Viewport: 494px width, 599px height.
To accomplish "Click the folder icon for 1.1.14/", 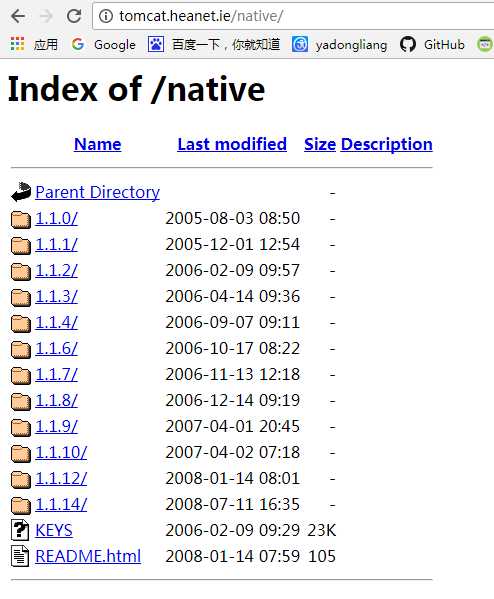I will coord(21,505).
